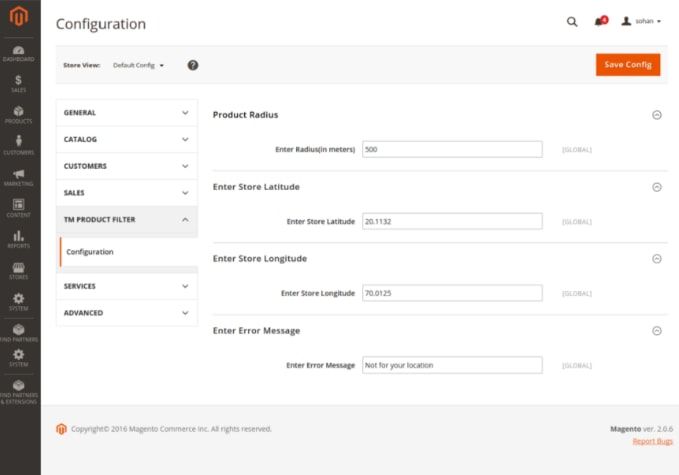Select the Configuration item under TM Product Filter

point(90,252)
